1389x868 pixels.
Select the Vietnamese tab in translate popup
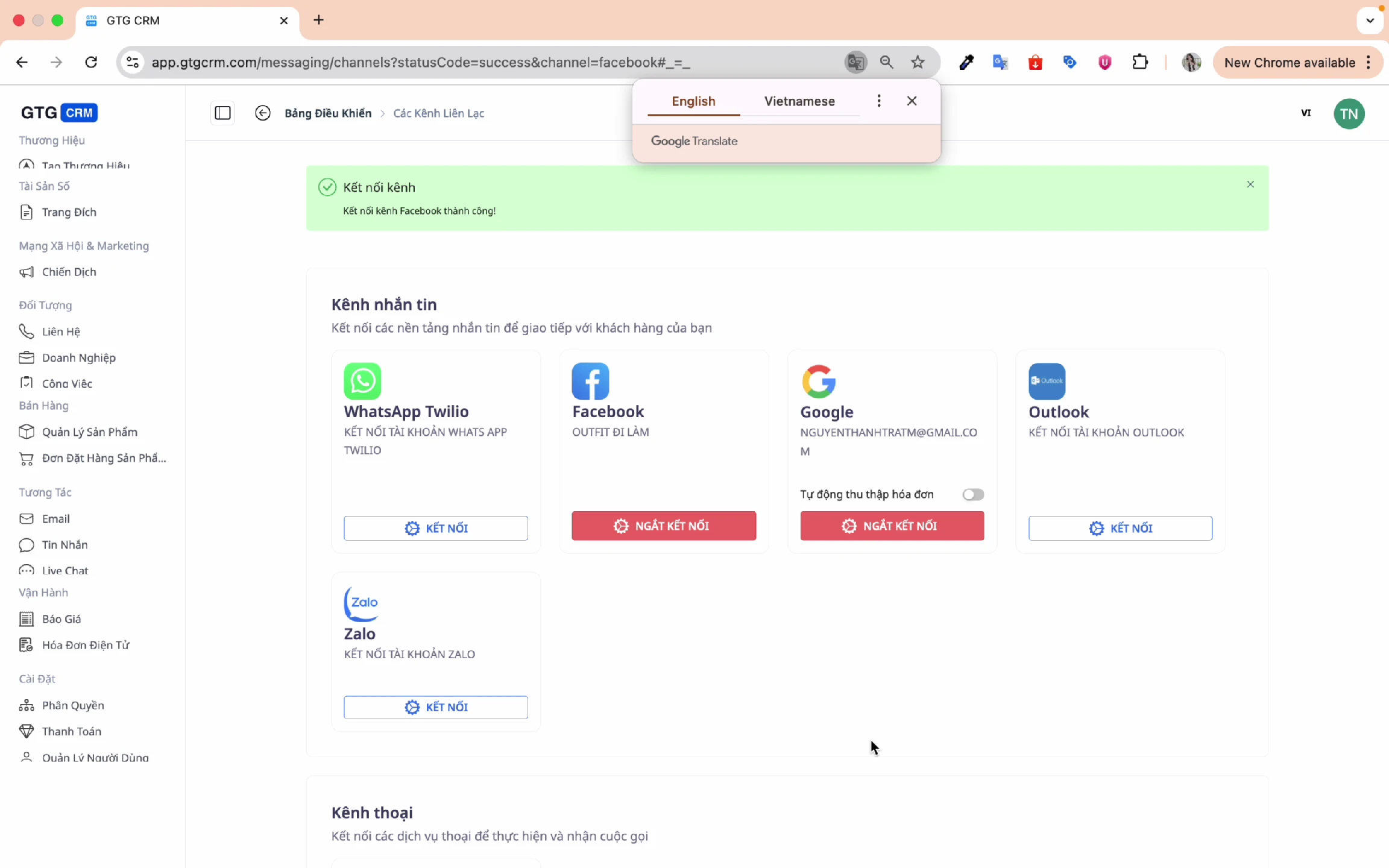coord(799,101)
